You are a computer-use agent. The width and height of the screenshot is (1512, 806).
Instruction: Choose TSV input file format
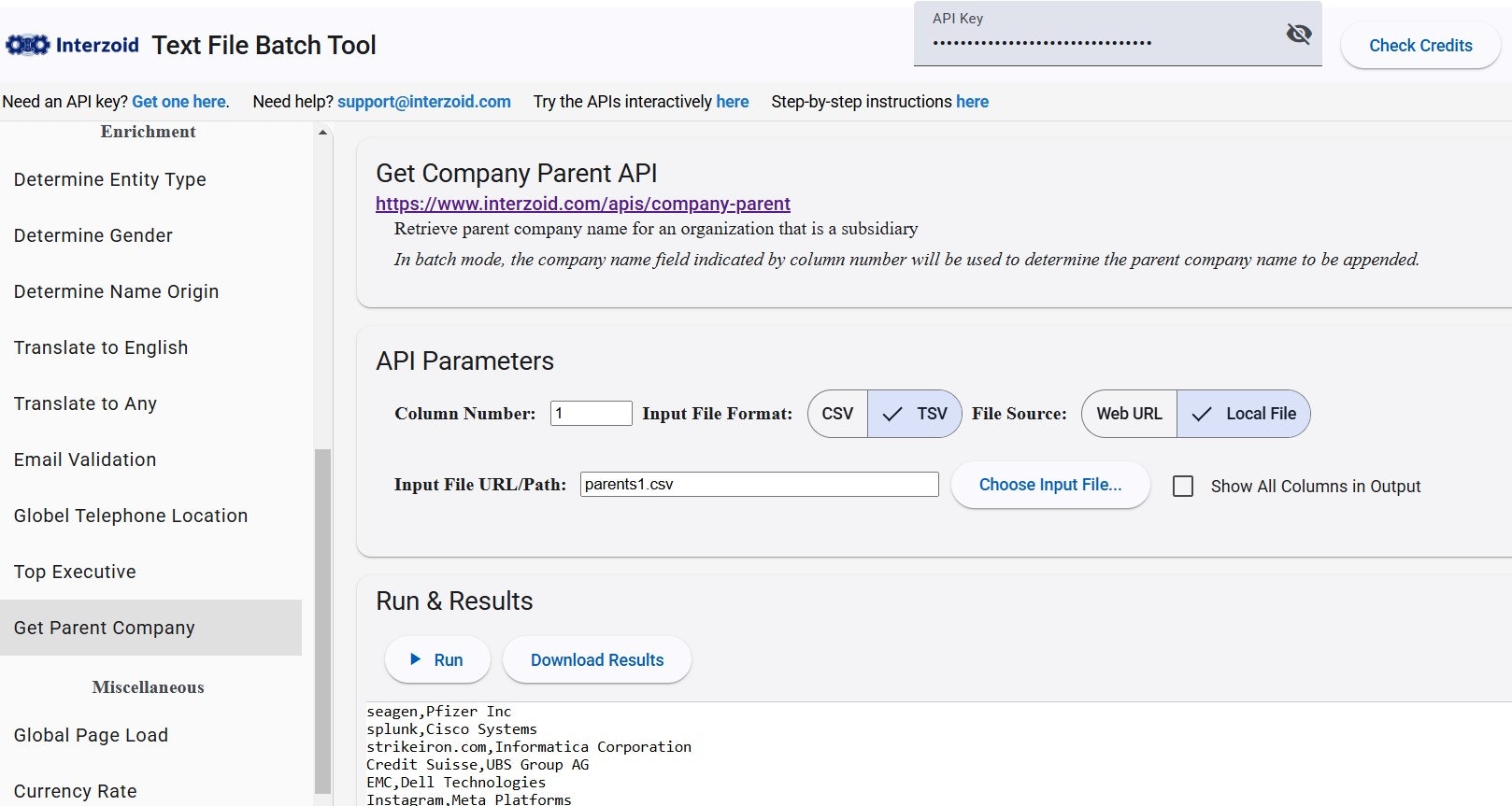(x=915, y=414)
